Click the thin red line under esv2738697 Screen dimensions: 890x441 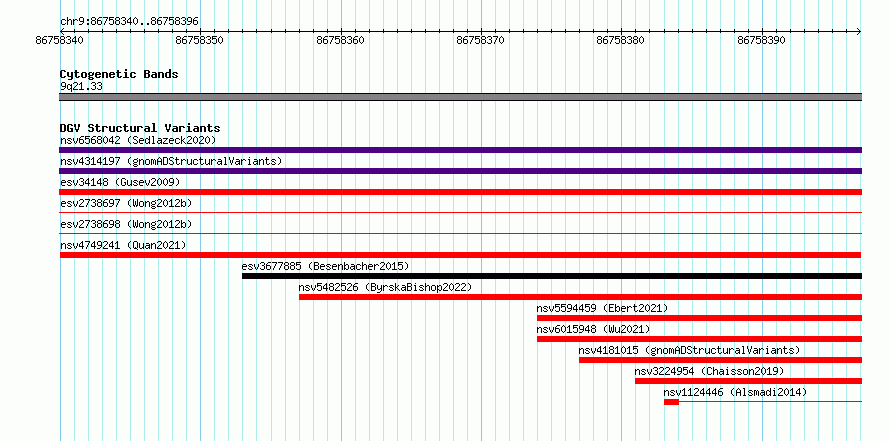[x=461, y=213]
